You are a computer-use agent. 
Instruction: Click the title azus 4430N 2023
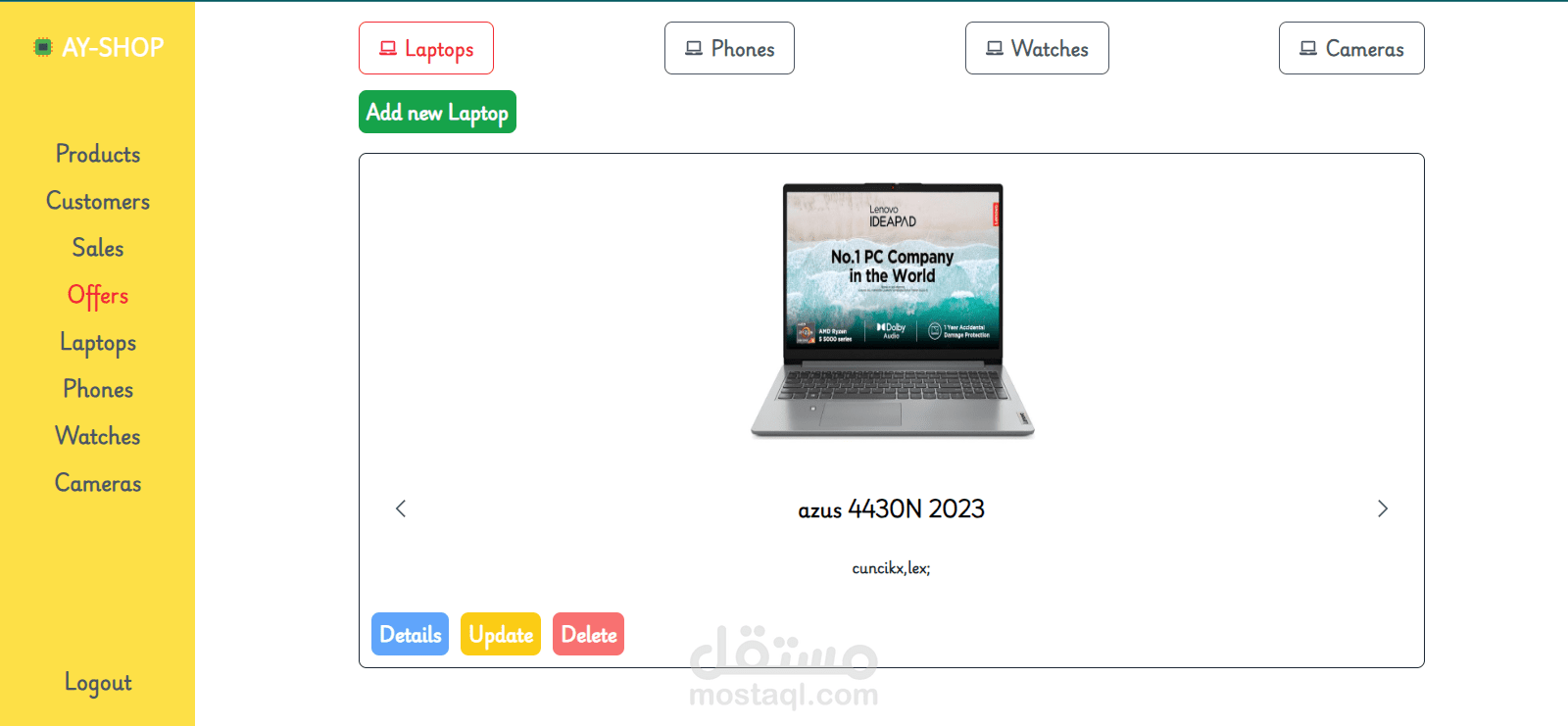tap(891, 508)
